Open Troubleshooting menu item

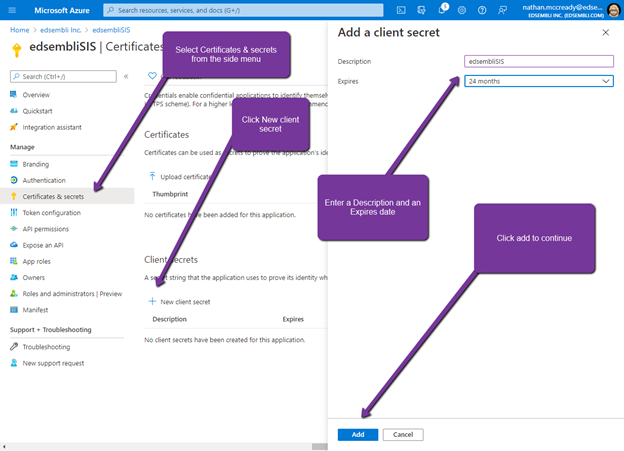click(46, 347)
